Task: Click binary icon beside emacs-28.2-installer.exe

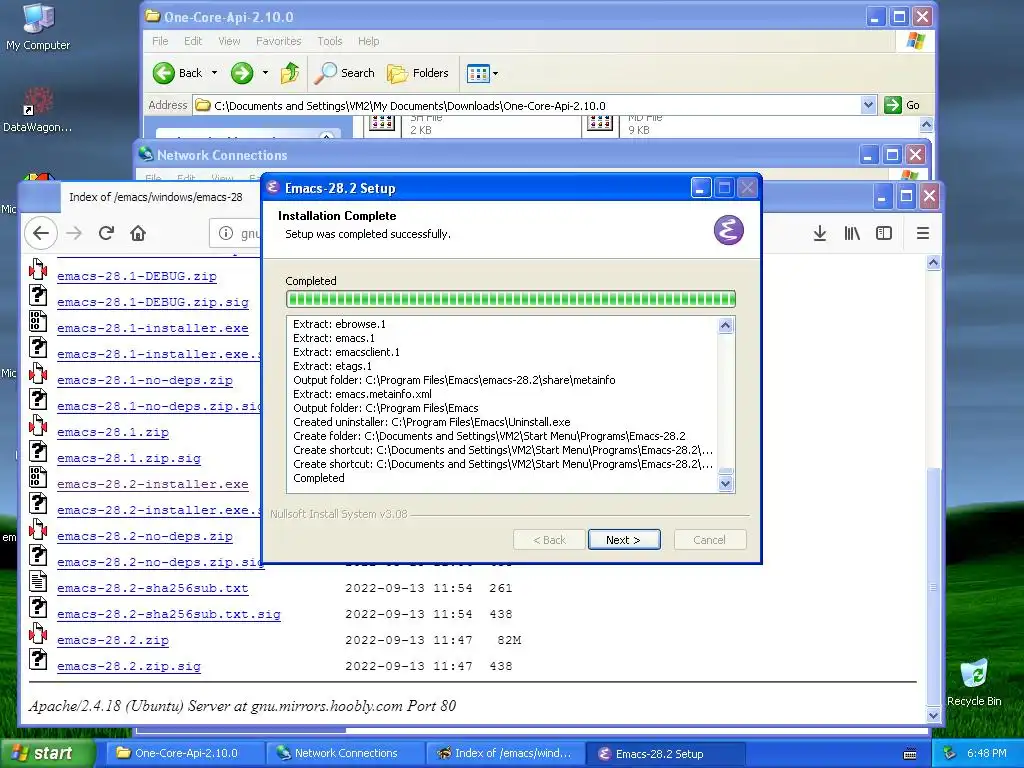Action: (38, 477)
